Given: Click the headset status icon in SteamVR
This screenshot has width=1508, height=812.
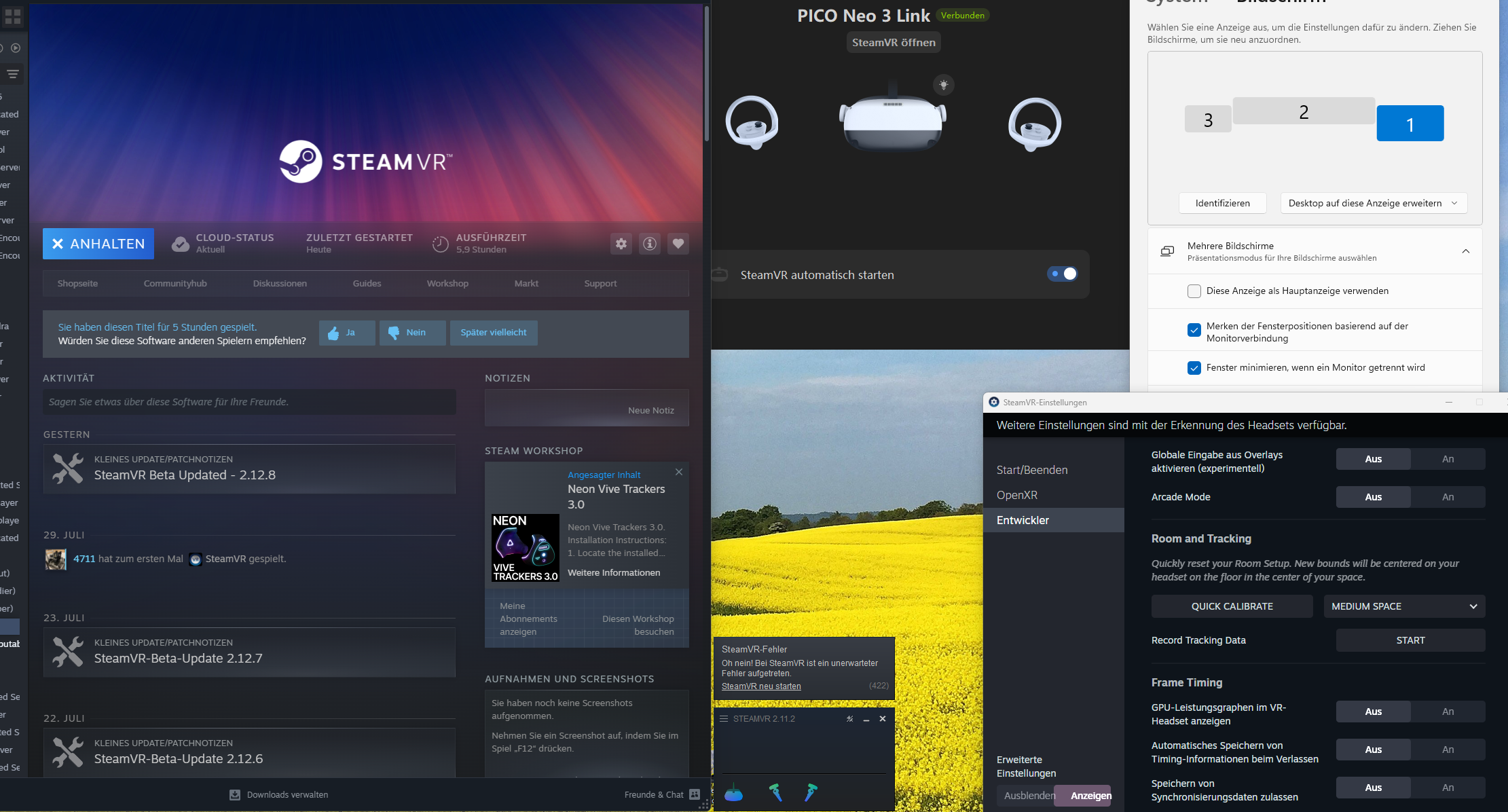Looking at the screenshot, I should pos(733,793).
